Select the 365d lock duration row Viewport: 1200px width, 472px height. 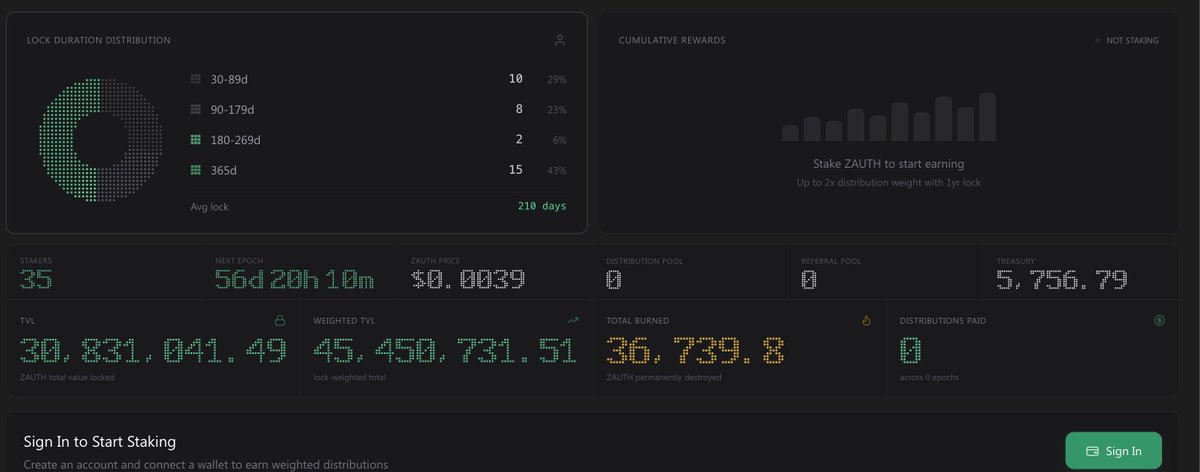(x=378, y=171)
